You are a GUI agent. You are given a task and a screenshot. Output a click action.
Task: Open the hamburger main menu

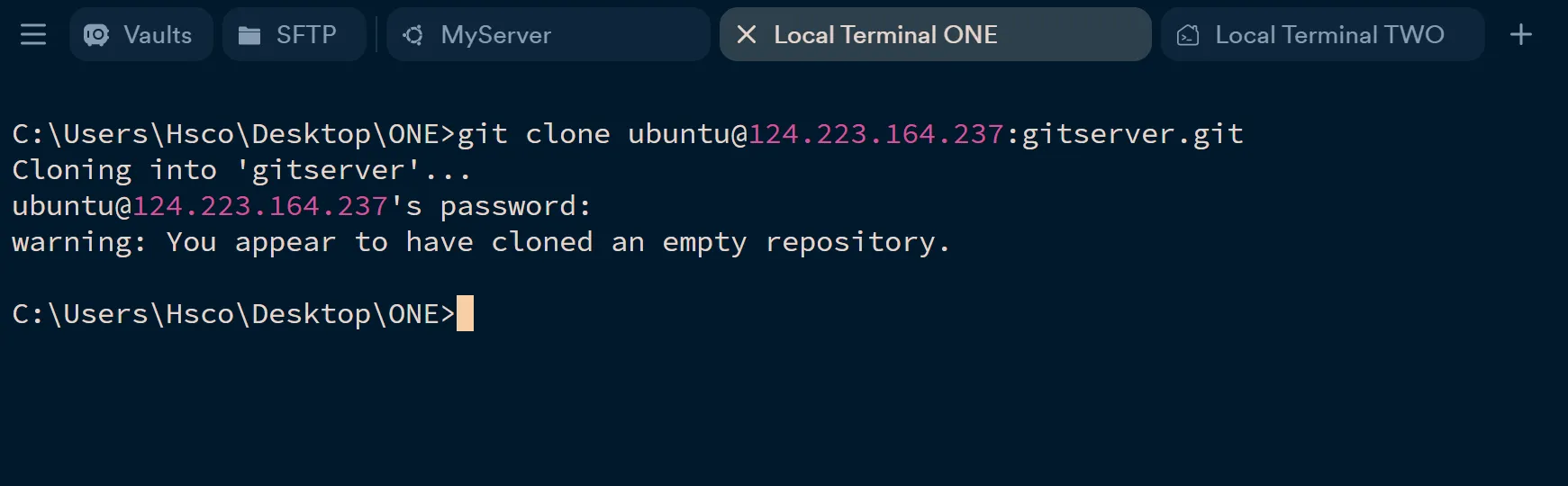pos(33,35)
